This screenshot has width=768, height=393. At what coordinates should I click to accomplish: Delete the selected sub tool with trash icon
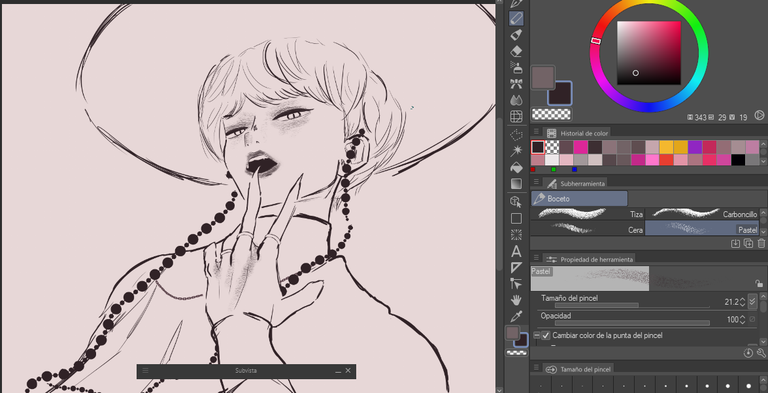[x=761, y=243]
